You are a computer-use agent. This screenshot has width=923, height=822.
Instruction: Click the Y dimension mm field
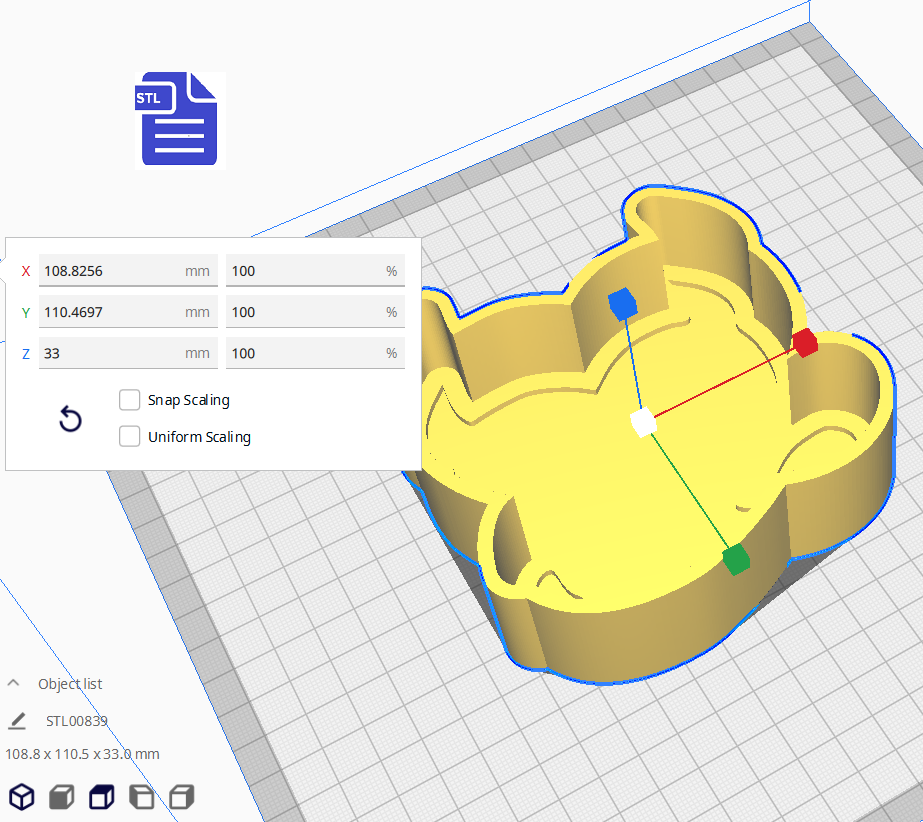pyautogui.click(x=110, y=312)
